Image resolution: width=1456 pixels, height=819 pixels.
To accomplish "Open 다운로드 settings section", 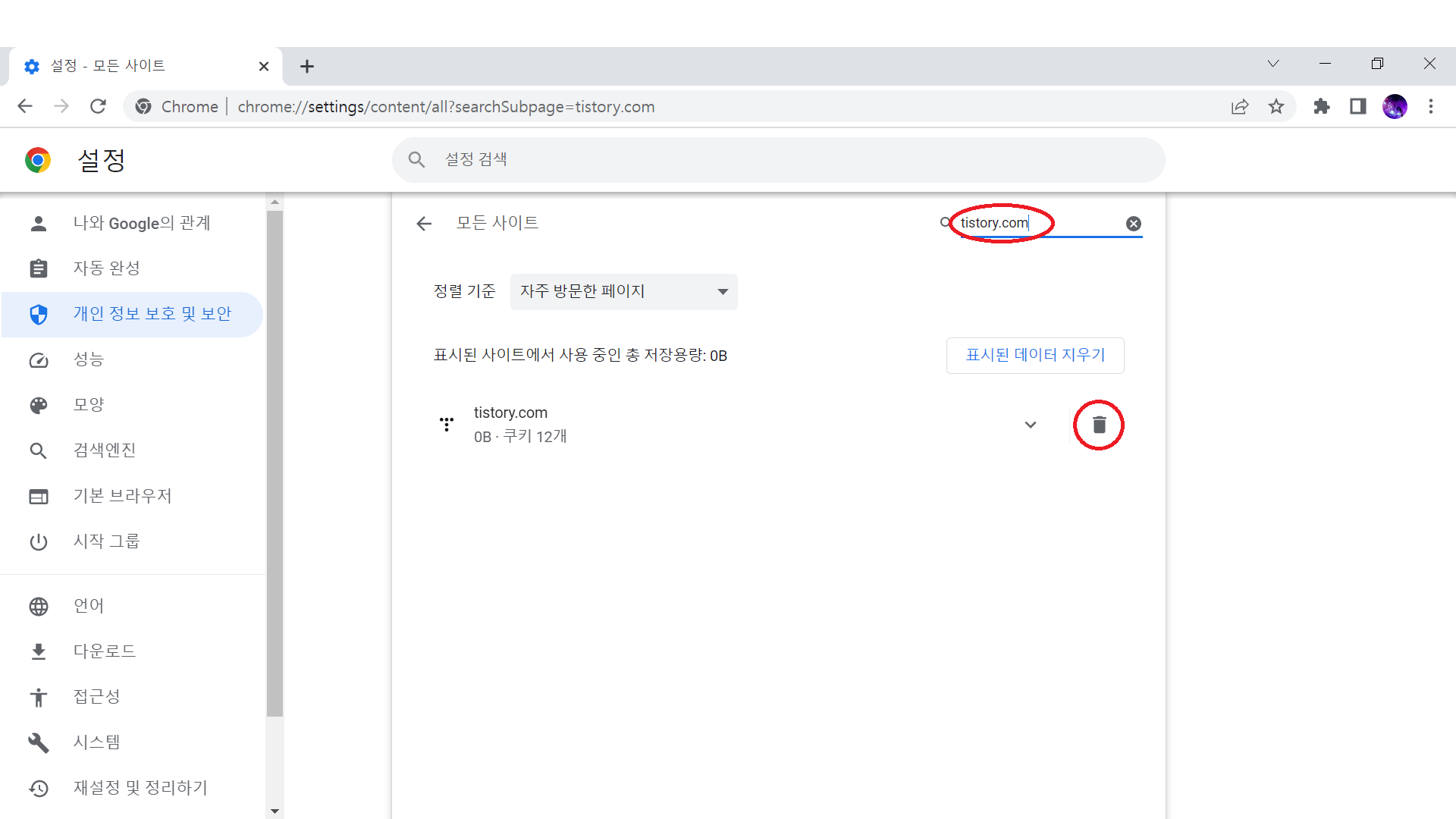I will coord(132,651).
